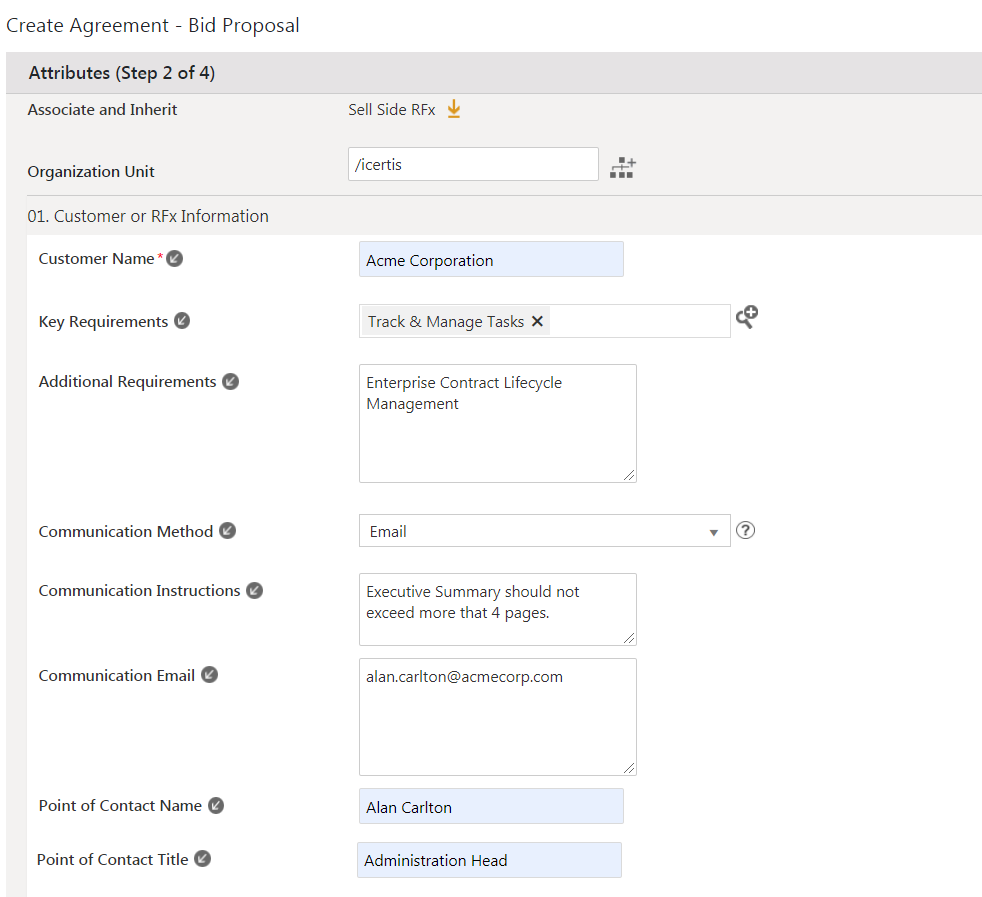The image size is (982, 897).
Task: Click the inherit icon next to Key Requirements
Action: [x=182, y=321]
